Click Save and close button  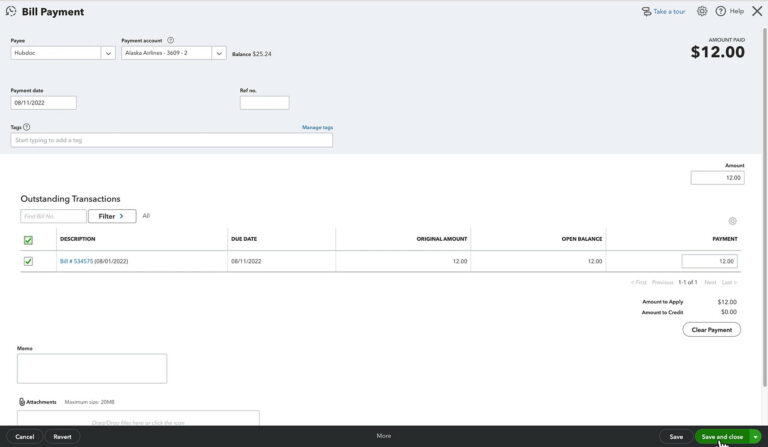pos(722,437)
